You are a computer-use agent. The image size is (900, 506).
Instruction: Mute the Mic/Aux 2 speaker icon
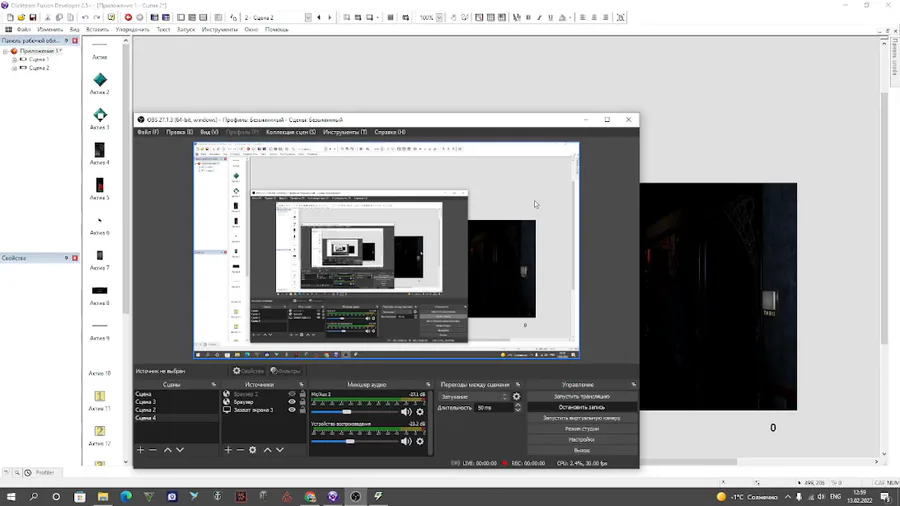click(406, 412)
